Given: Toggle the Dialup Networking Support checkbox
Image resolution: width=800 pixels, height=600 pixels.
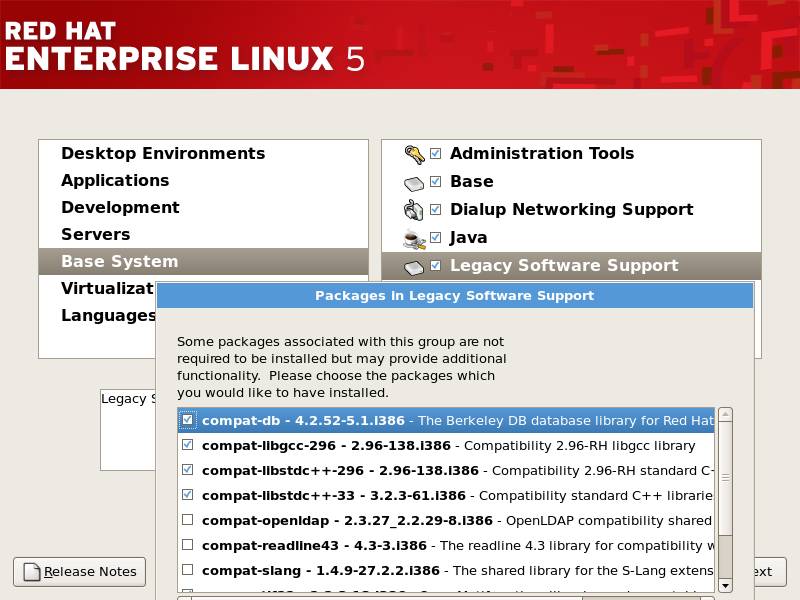Looking at the screenshot, I should click(435, 209).
